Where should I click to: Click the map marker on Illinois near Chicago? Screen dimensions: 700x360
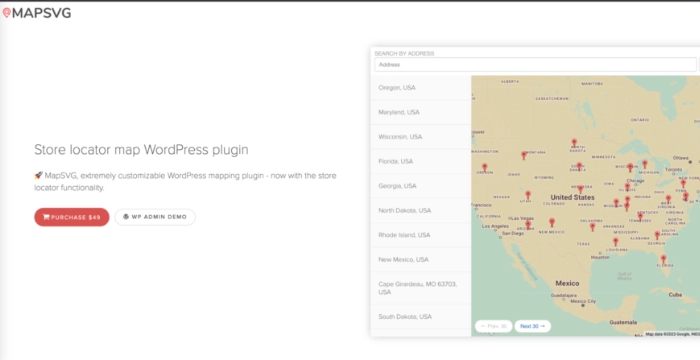pos(627,187)
